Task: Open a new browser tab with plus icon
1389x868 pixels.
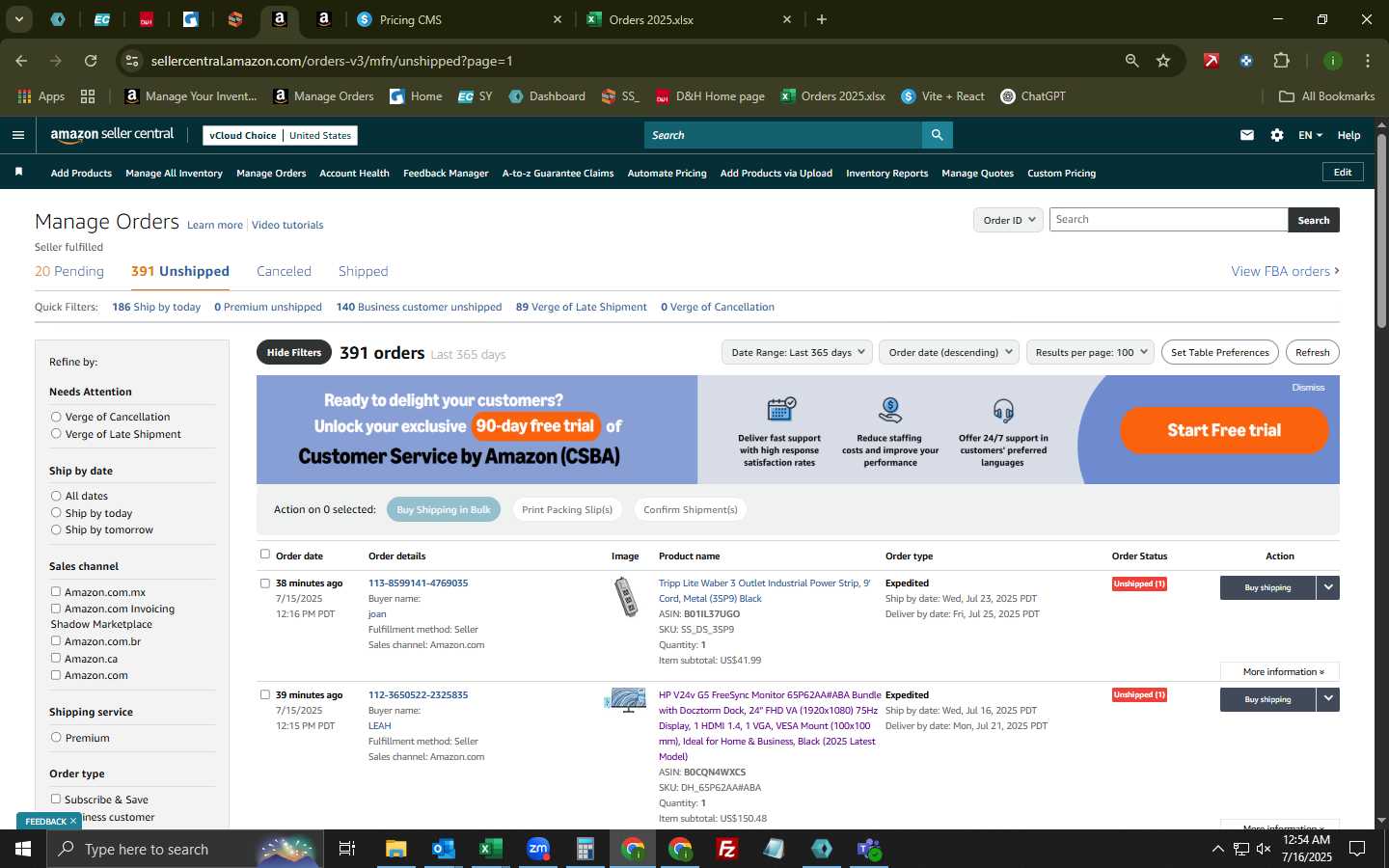Action: pos(822,19)
